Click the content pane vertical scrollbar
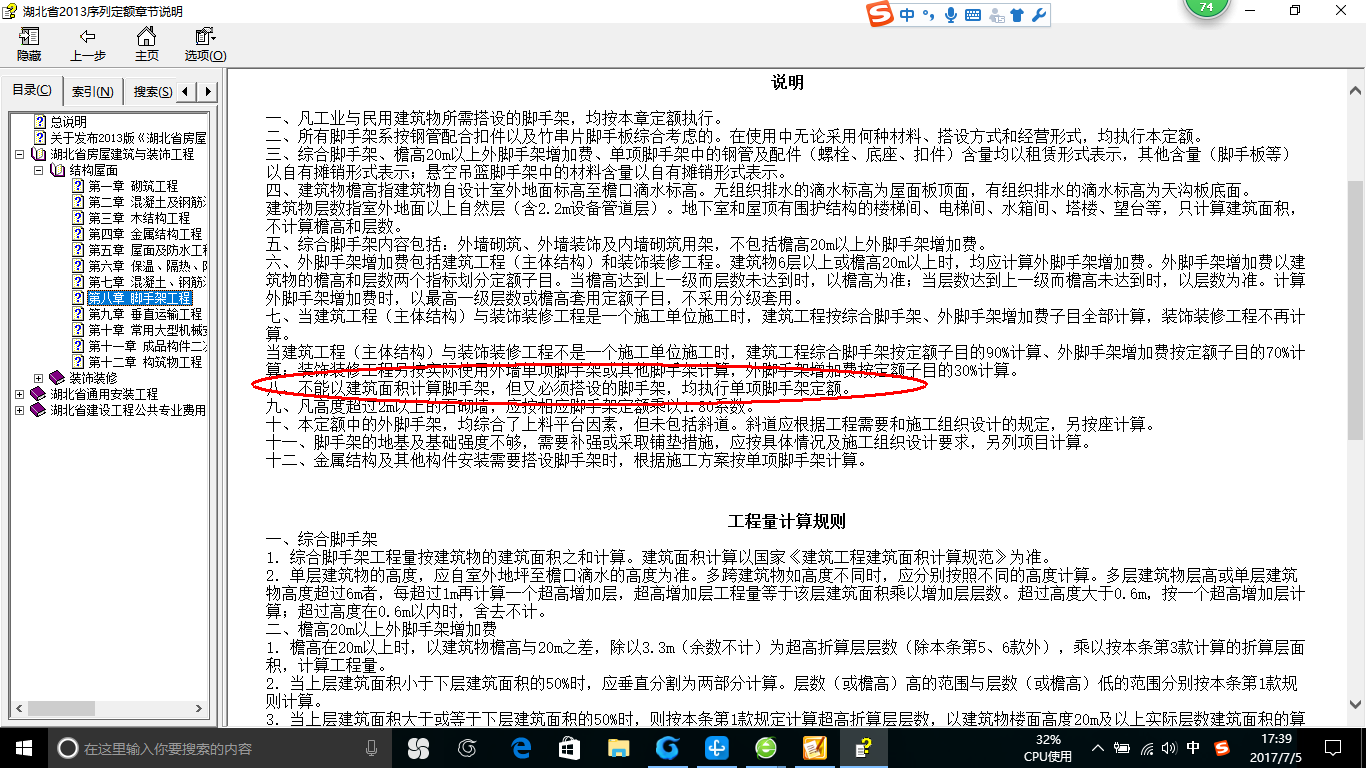The width and height of the screenshot is (1366, 768). tap(1356, 310)
